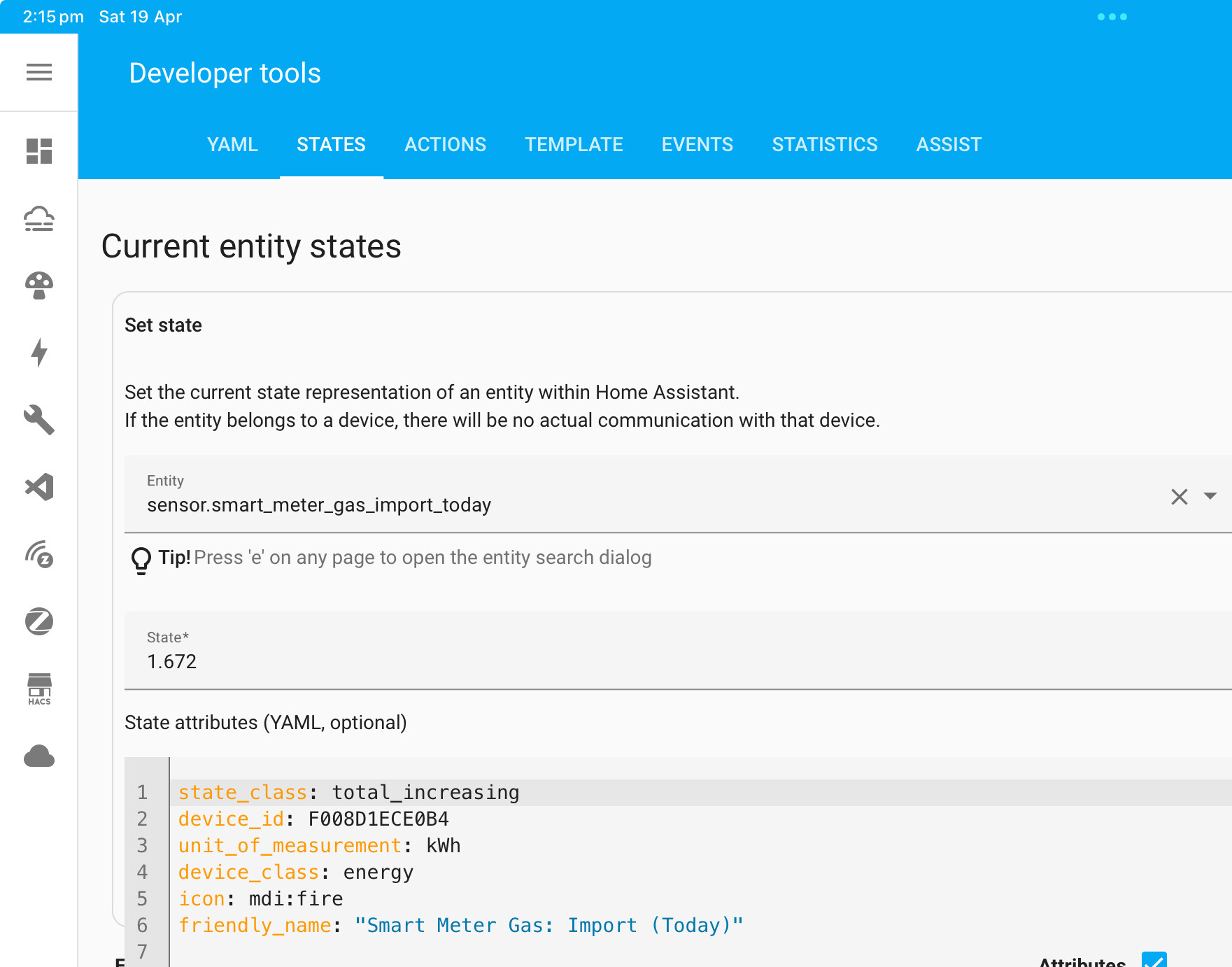The width and height of the screenshot is (1232, 967).
Task: Open the Energy panel lightning icon
Action: [38, 353]
